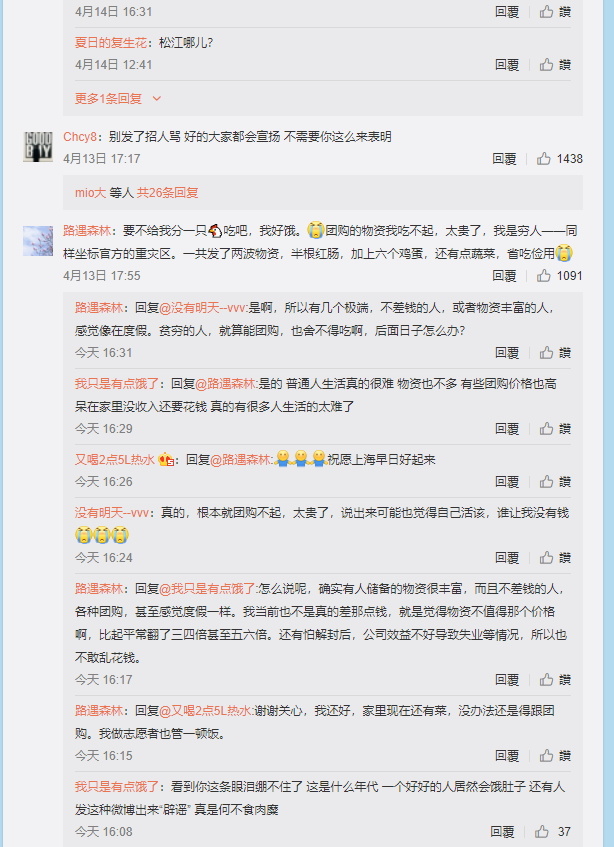This screenshot has height=847, width=614.
Task: Visit 又喝2点5L热水 user profile
Action: pyautogui.click(x=114, y=460)
